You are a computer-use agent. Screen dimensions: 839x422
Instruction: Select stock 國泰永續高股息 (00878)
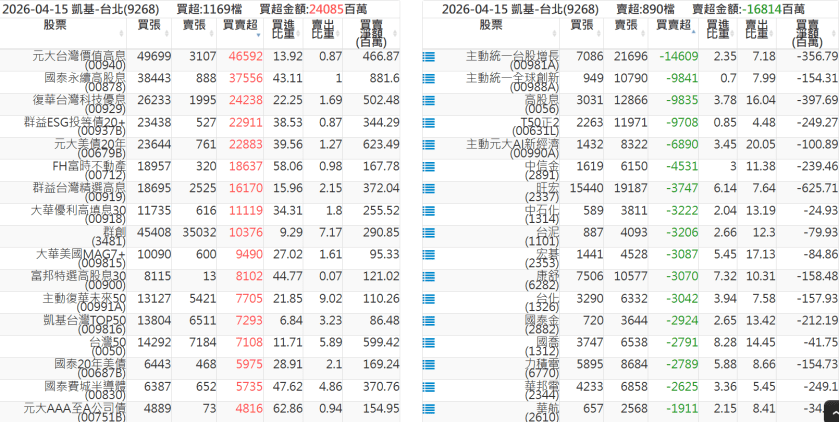pos(78,81)
